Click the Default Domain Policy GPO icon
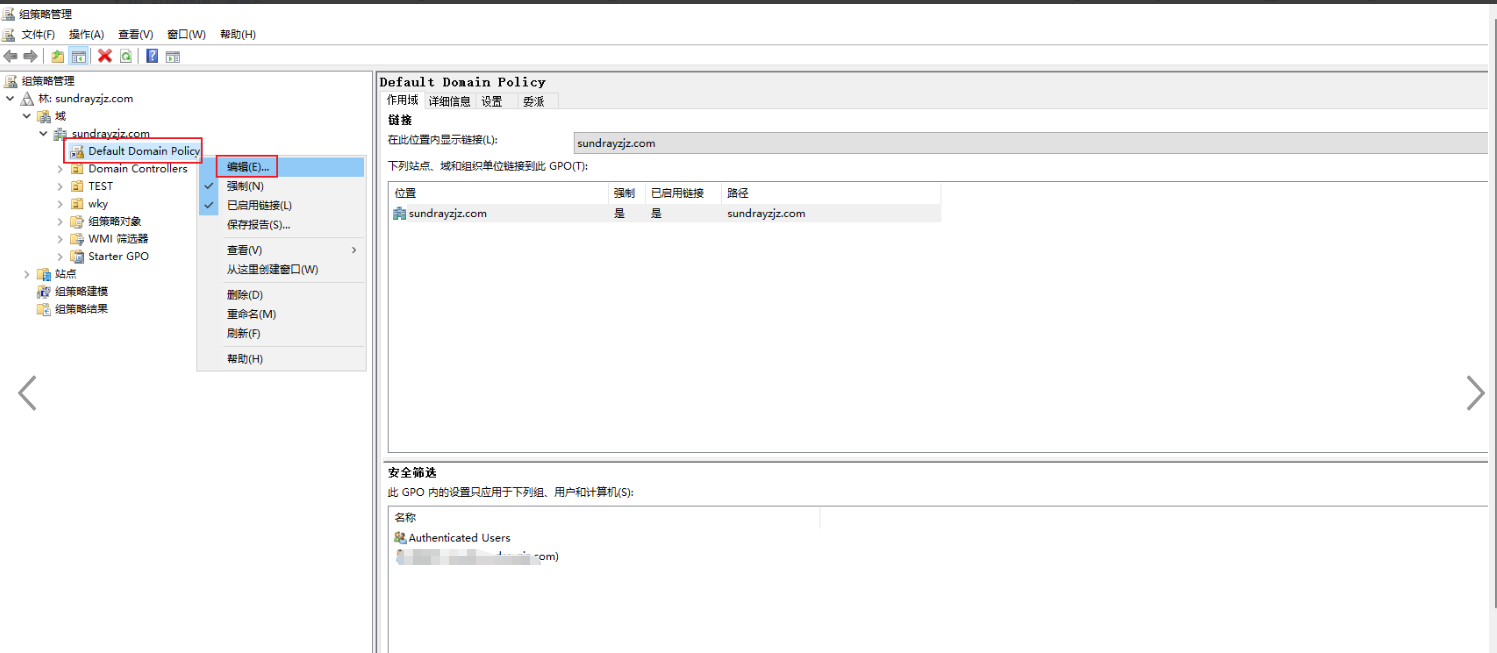 pos(77,152)
